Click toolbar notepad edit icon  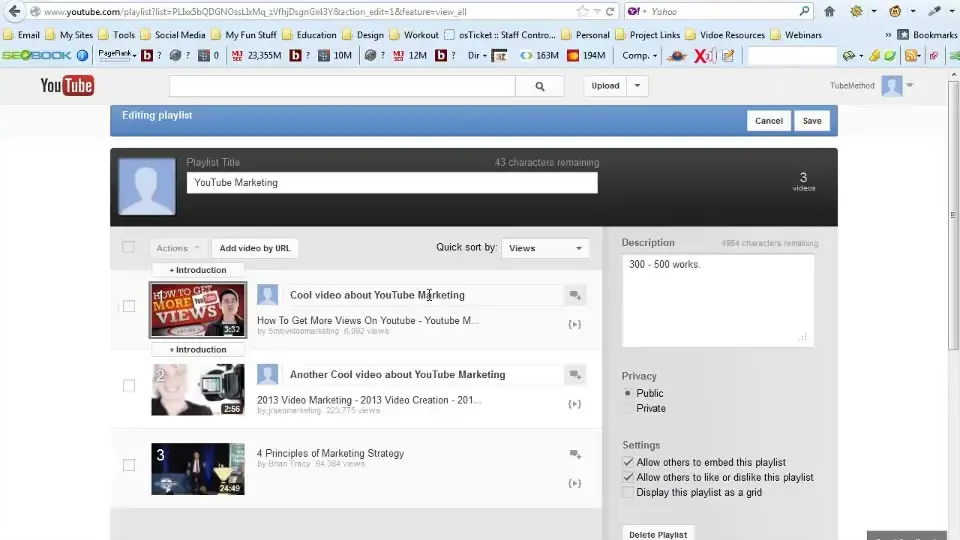[728, 56]
